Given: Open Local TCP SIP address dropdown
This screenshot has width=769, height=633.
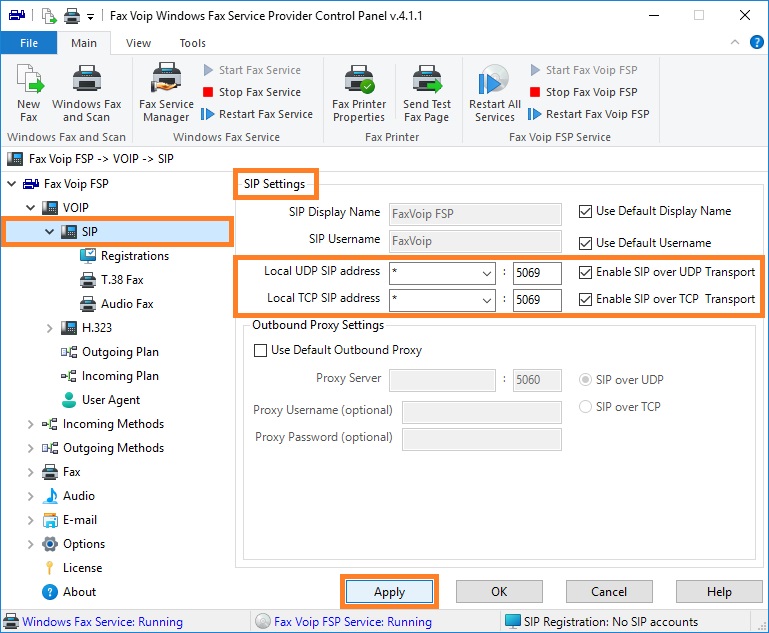Looking at the screenshot, I should coord(487,300).
